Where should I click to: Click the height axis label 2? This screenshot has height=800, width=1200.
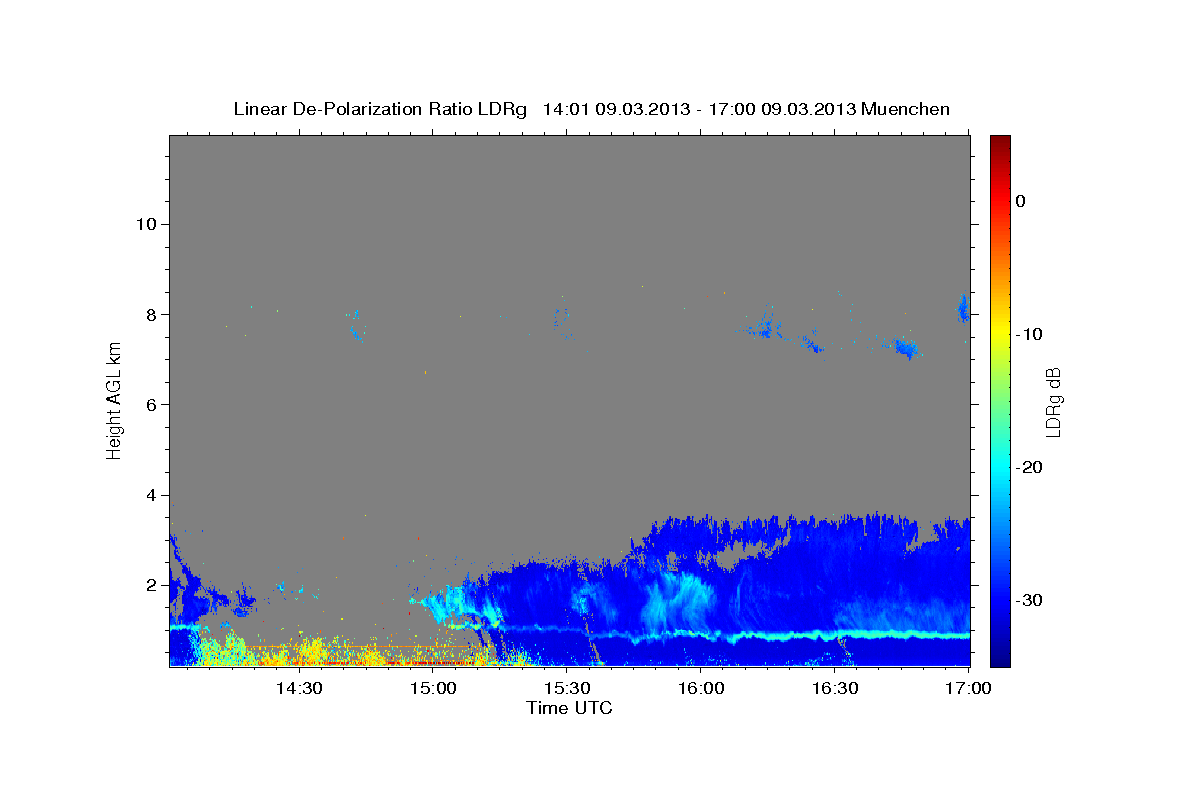click(152, 585)
